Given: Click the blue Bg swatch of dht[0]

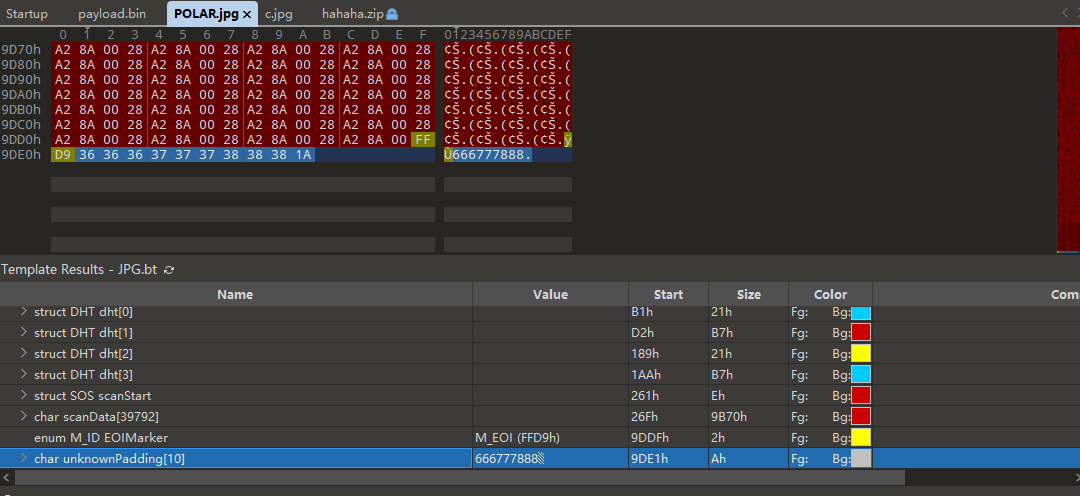Looking at the screenshot, I should [860, 313].
